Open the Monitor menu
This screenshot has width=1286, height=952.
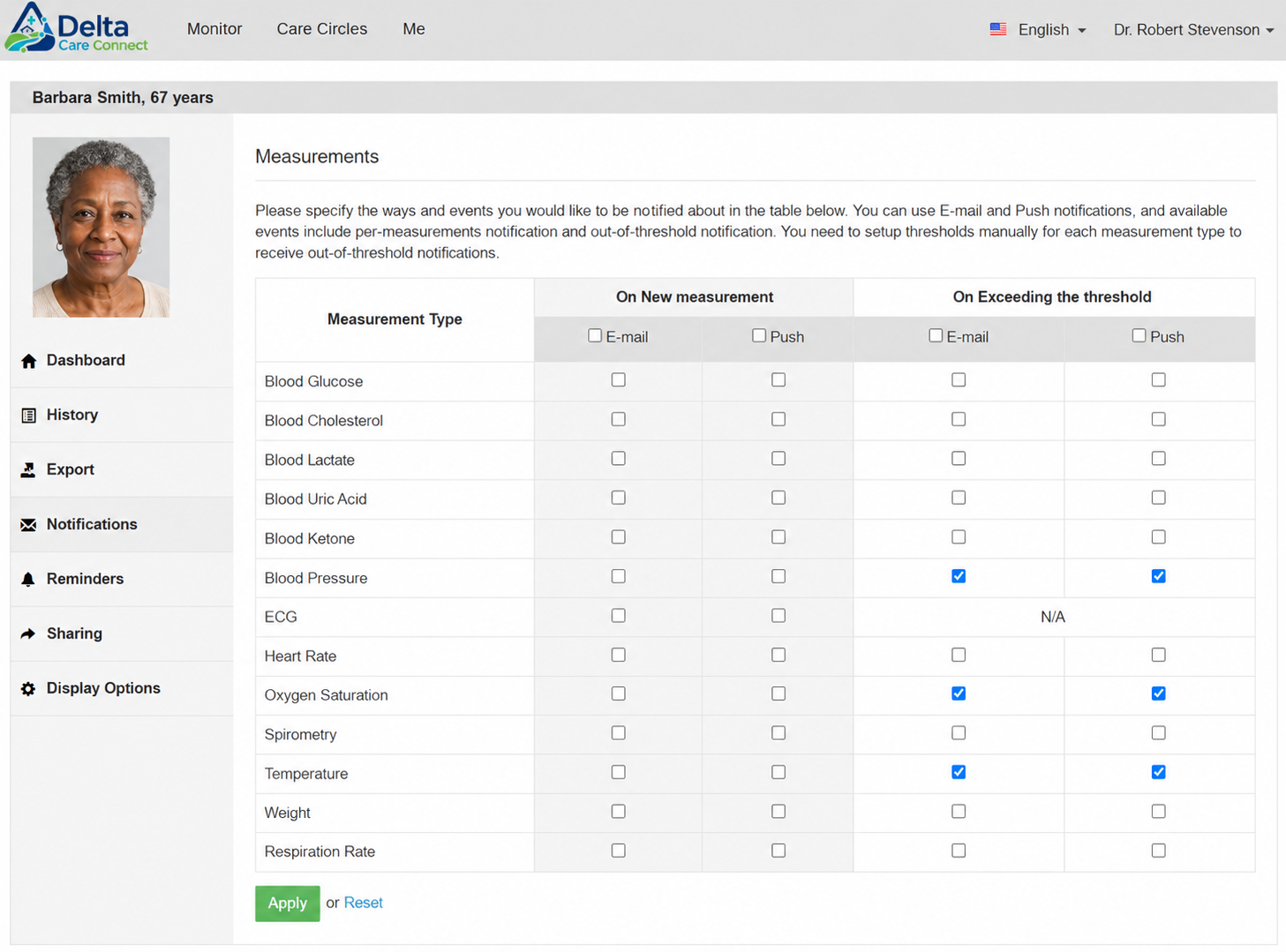pyautogui.click(x=214, y=29)
